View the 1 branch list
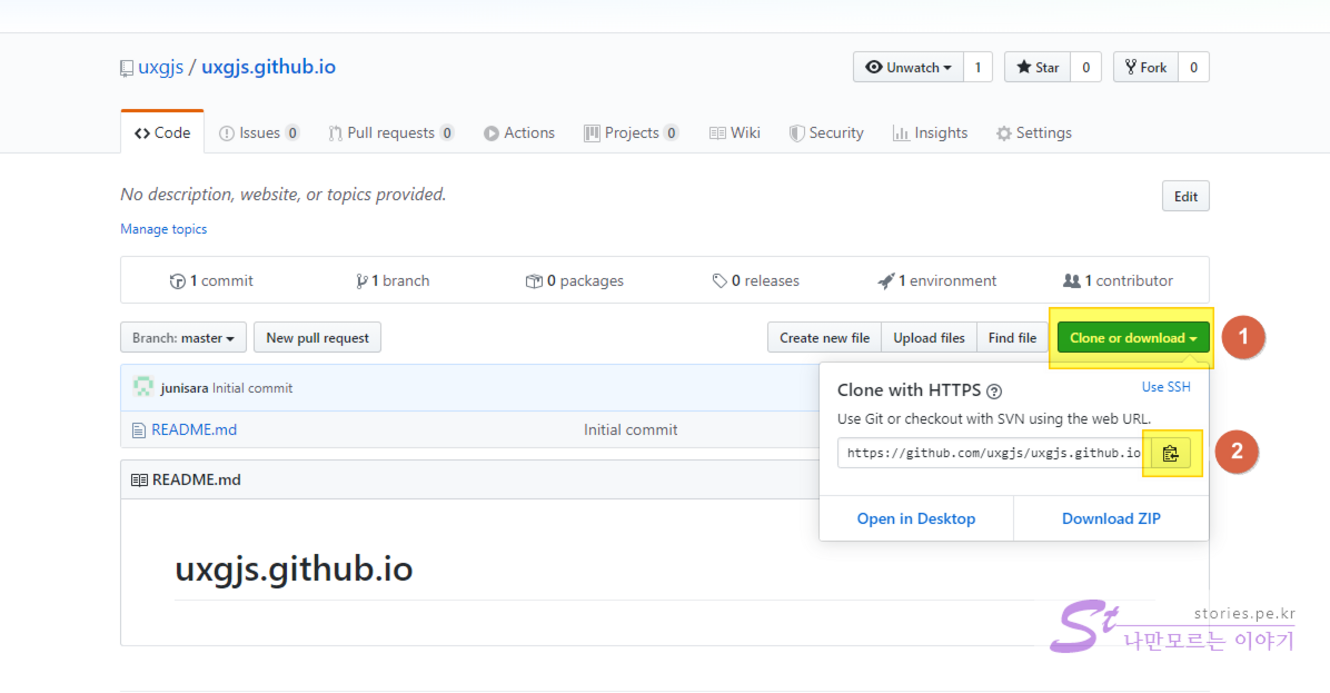 point(393,281)
